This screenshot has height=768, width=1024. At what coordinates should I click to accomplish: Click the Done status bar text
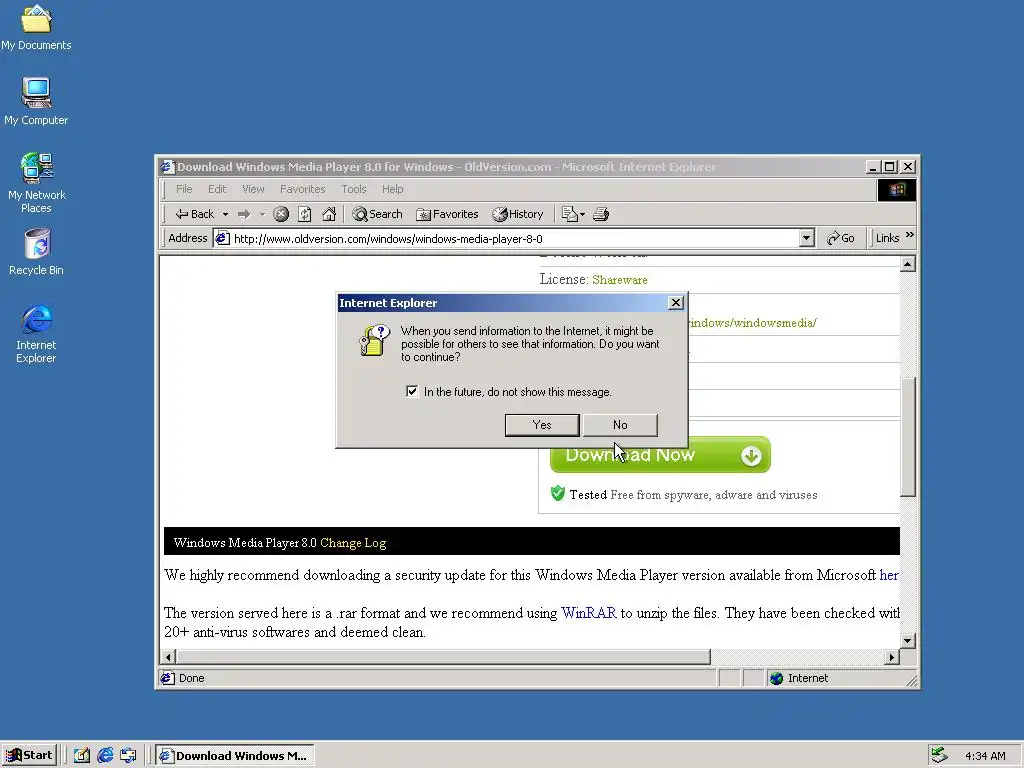tap(191, 679)
